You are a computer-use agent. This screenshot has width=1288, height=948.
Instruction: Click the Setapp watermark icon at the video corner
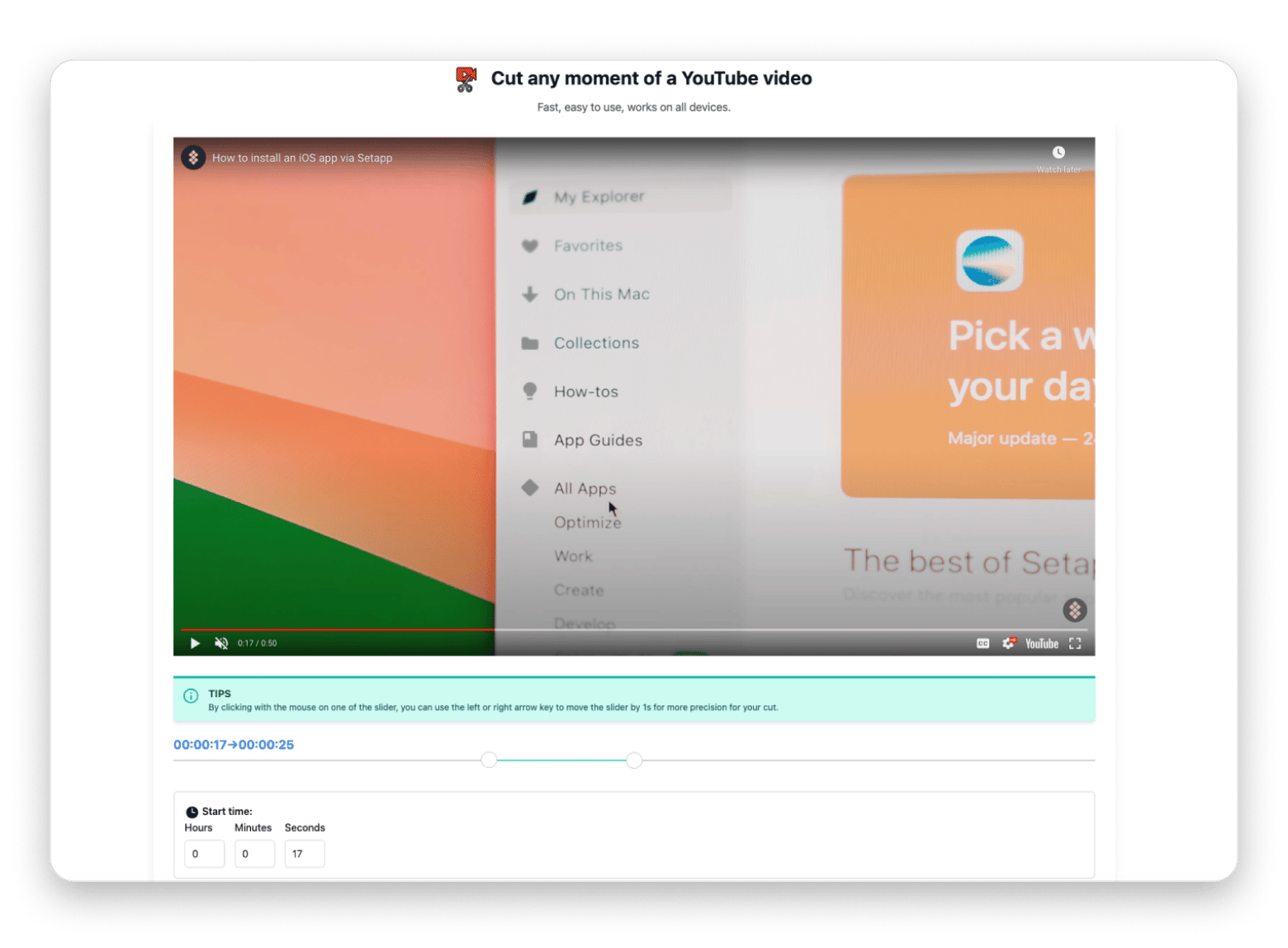point(1074,610)
